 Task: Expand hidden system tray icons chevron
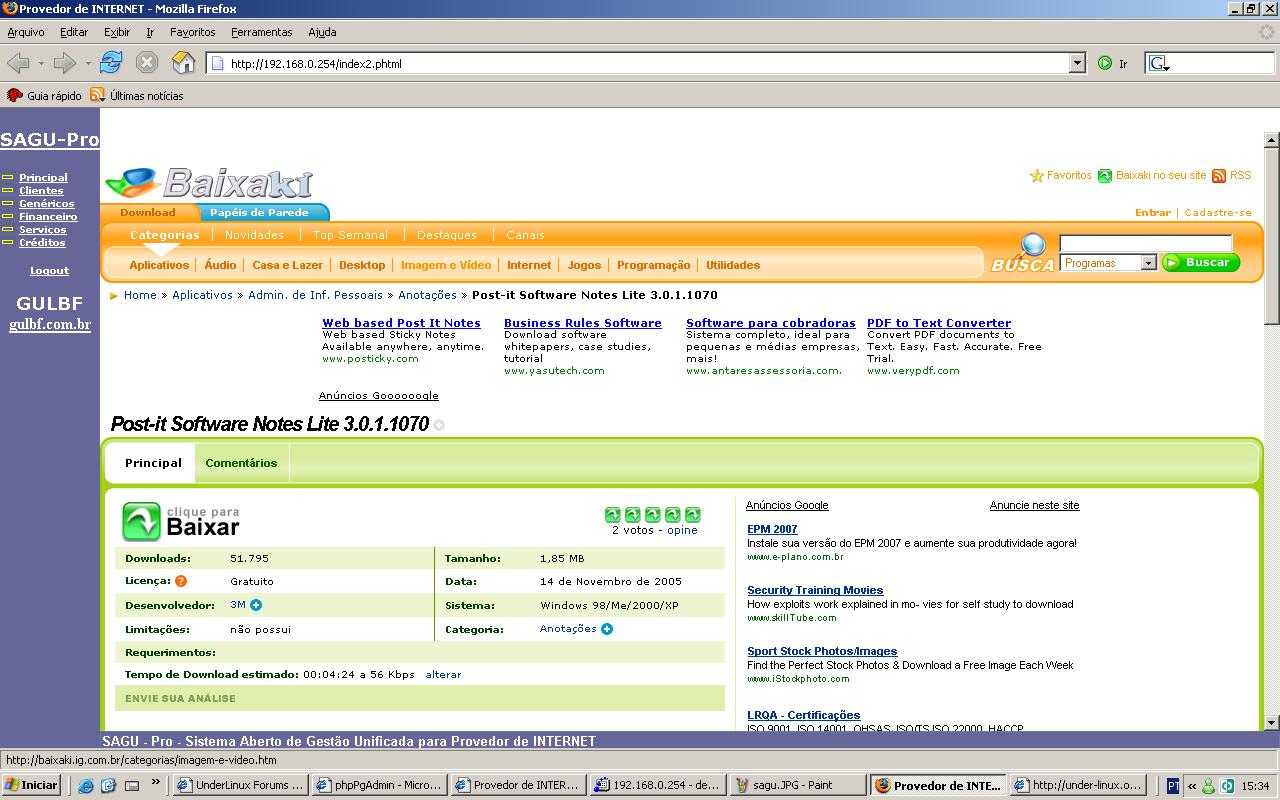click(x=1191, y=786)
